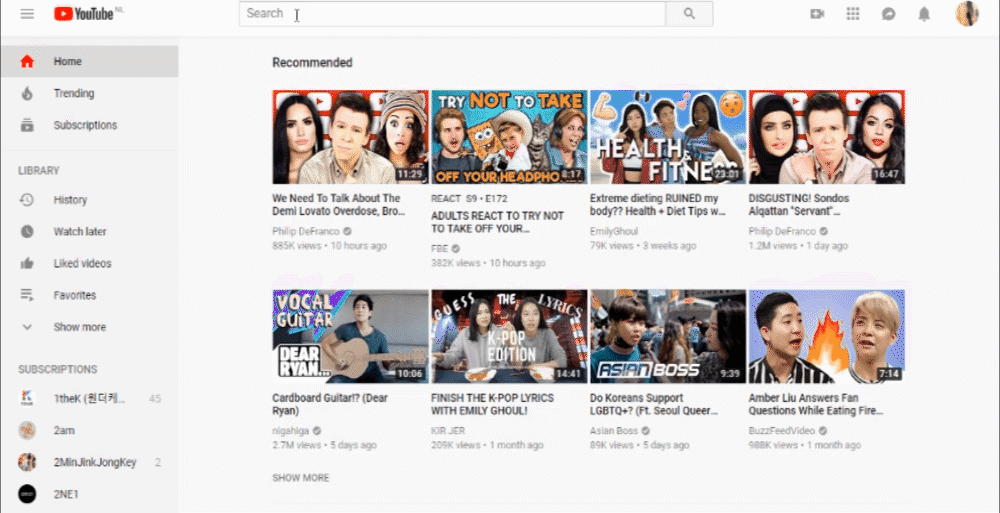Click into the Search input field
Viewport: 1000px width, 513px height.
[452, 13]
